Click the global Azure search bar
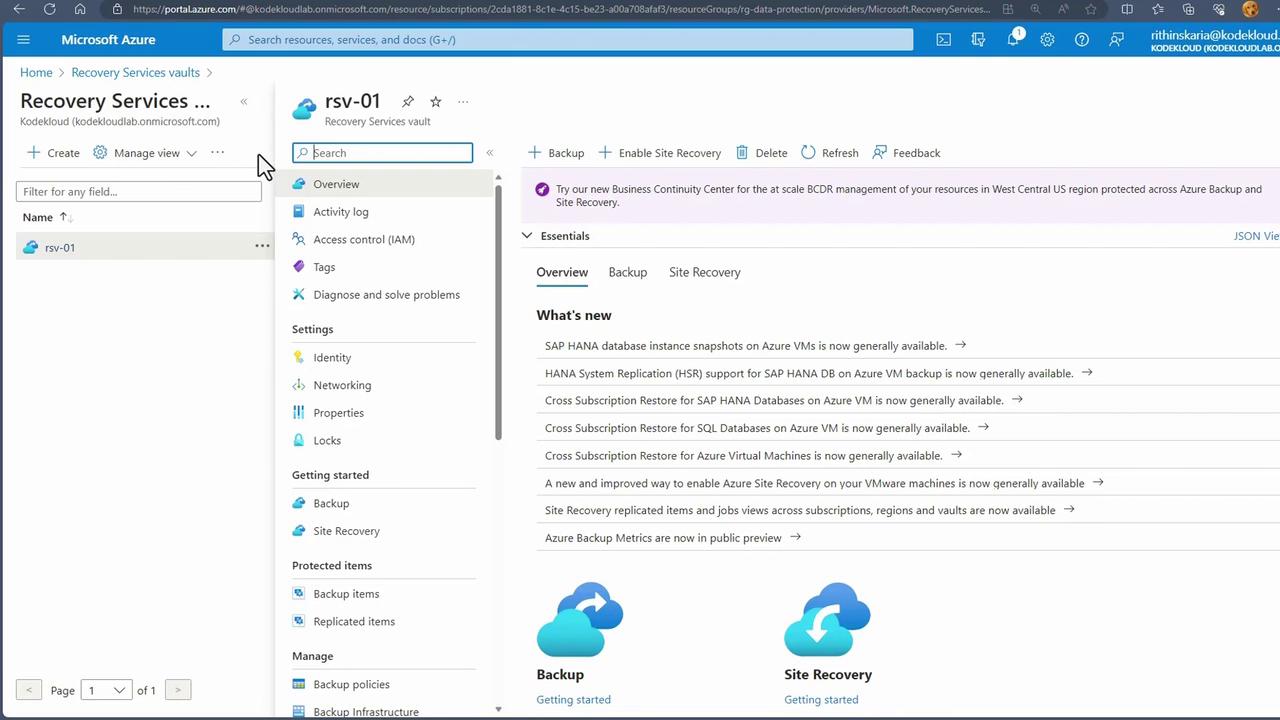 [568, 40]
